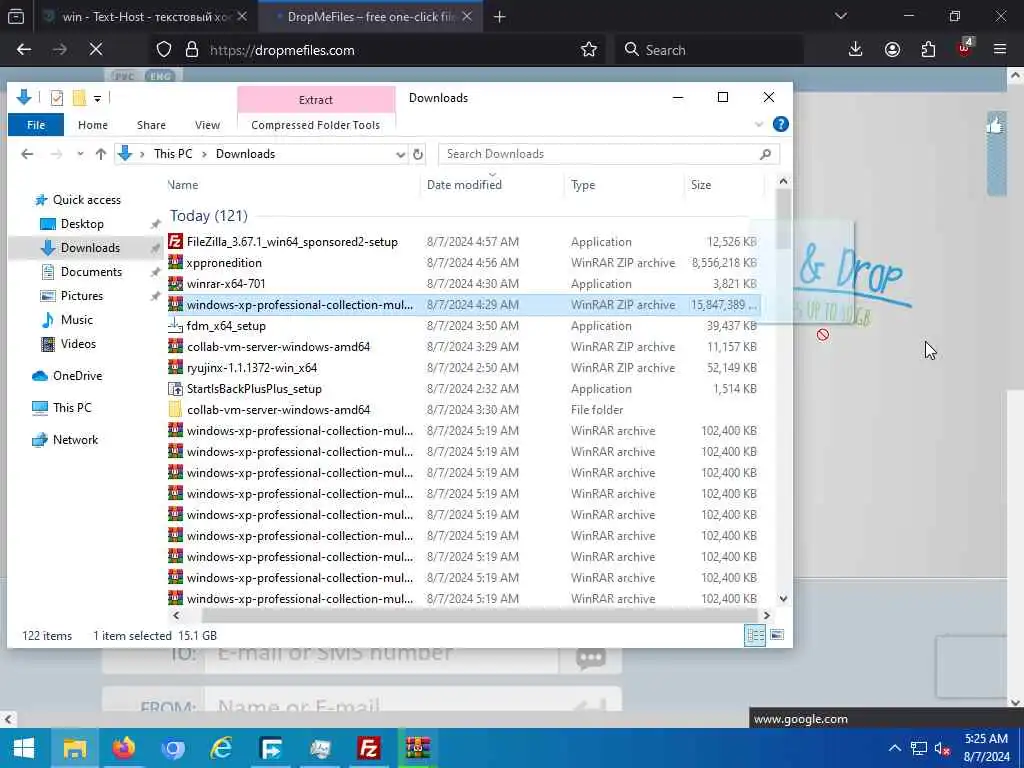Select Network in navigation pane
The width and height of the screenshot is (1024, 768).
[x=75, y=440]
